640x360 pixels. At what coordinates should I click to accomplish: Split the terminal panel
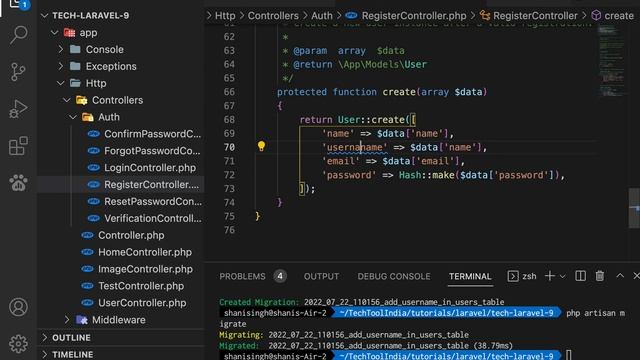pyautogui.click(x=580, y=276)
